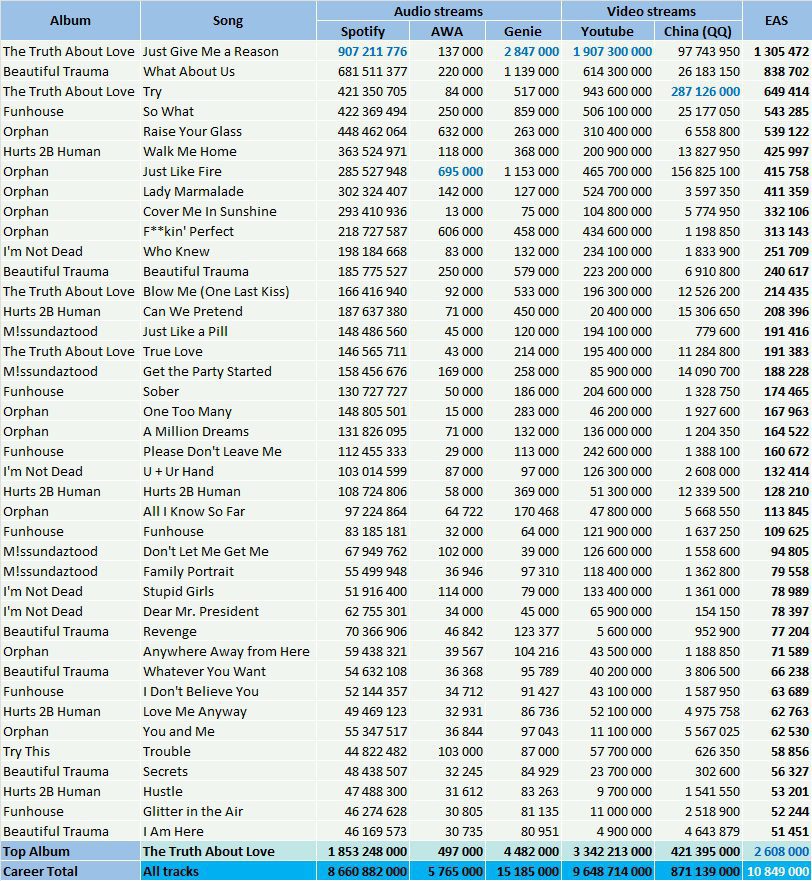This screenshot has width=812, height=881.
Task: Click Spotify value 185 775 527
Action: (x=373, y=272)
